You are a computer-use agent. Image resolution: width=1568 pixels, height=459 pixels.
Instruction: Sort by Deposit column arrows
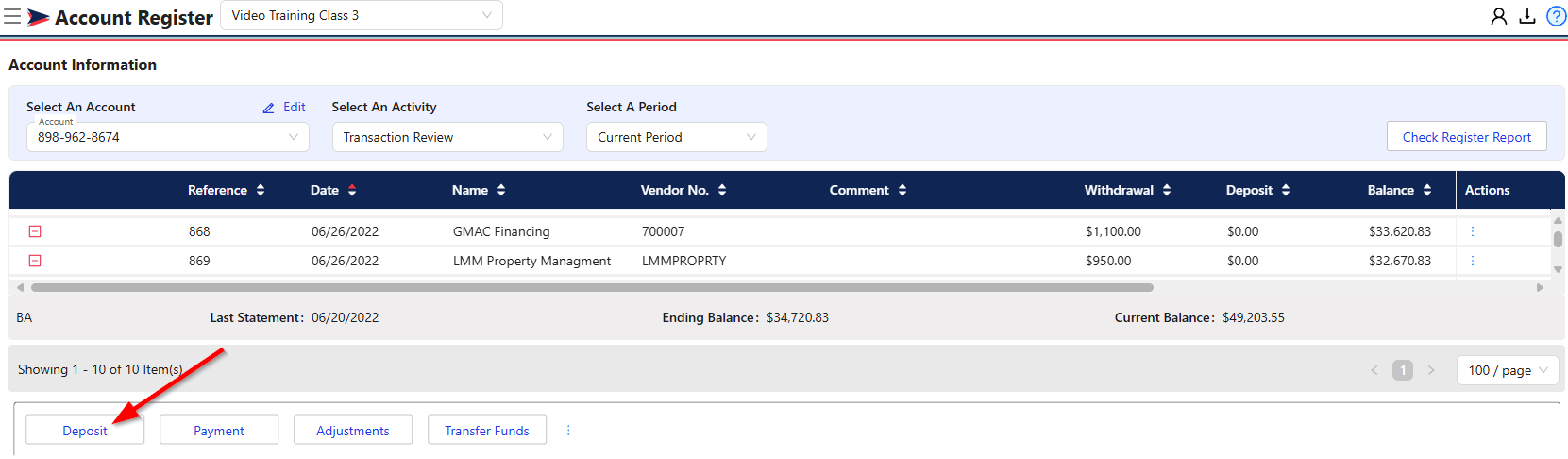click(1286, 190)
